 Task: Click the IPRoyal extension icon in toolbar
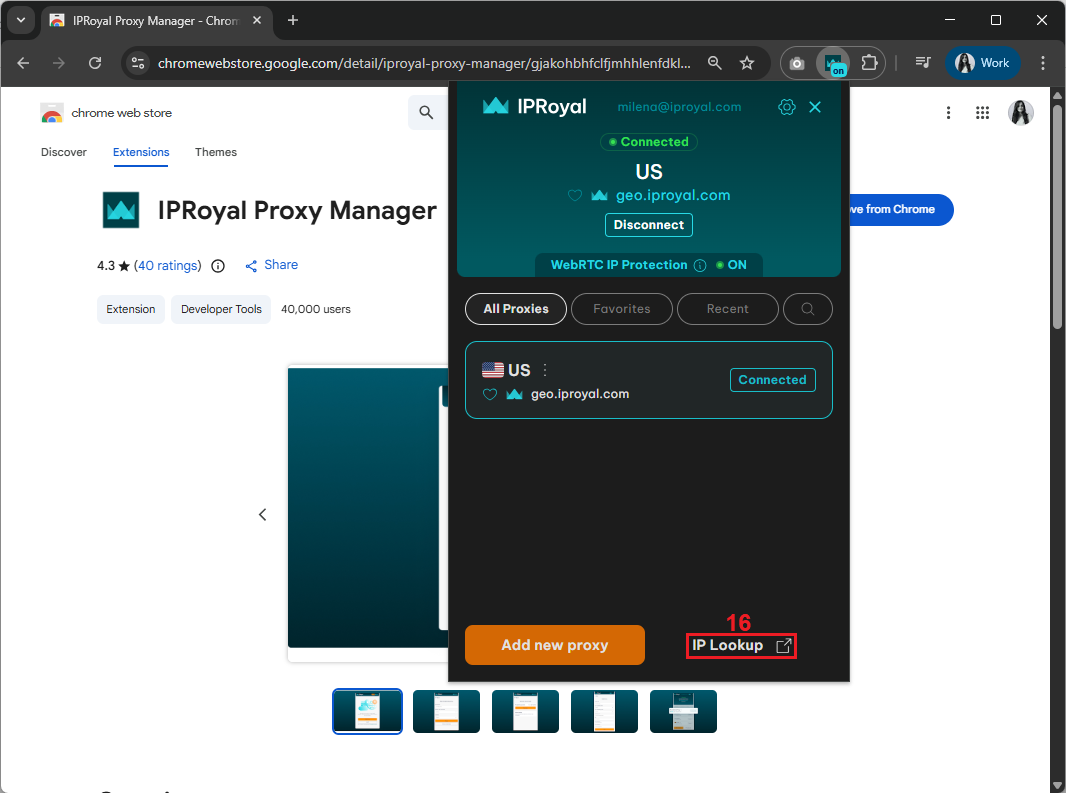coord(832,63)
